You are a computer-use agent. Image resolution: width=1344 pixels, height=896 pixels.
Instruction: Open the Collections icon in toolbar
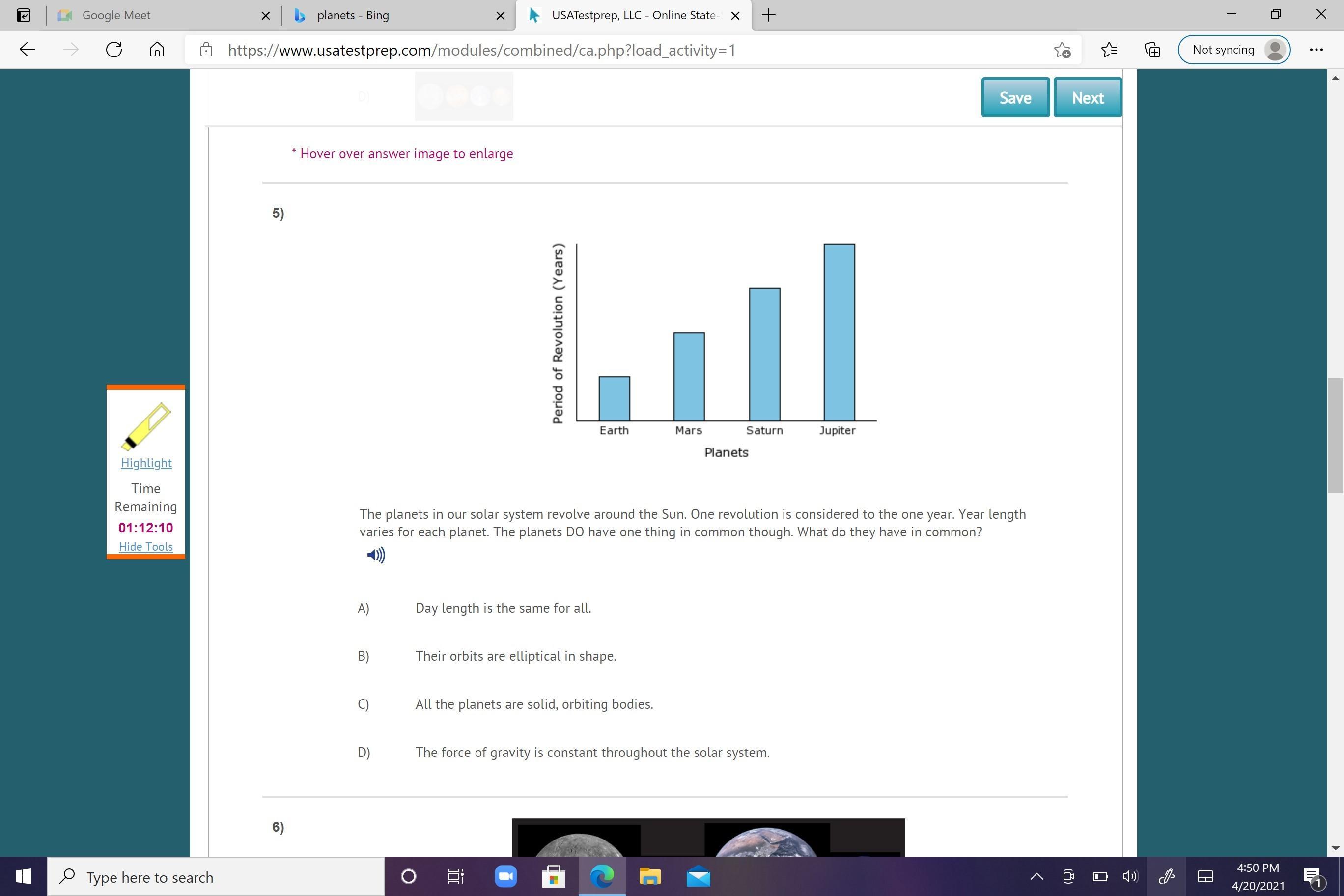pos(1152,50)
